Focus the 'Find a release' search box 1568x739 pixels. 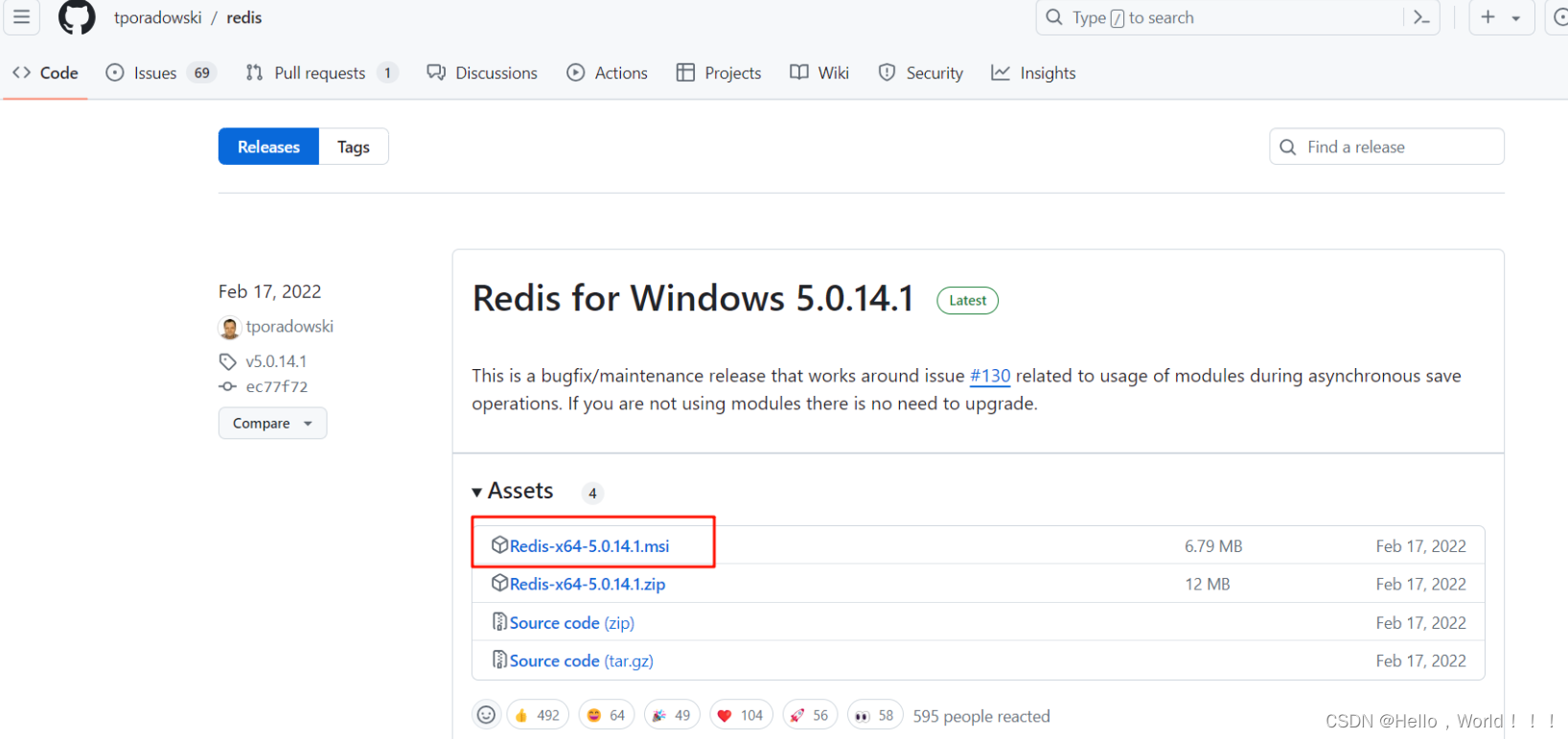coord(1387,147)
